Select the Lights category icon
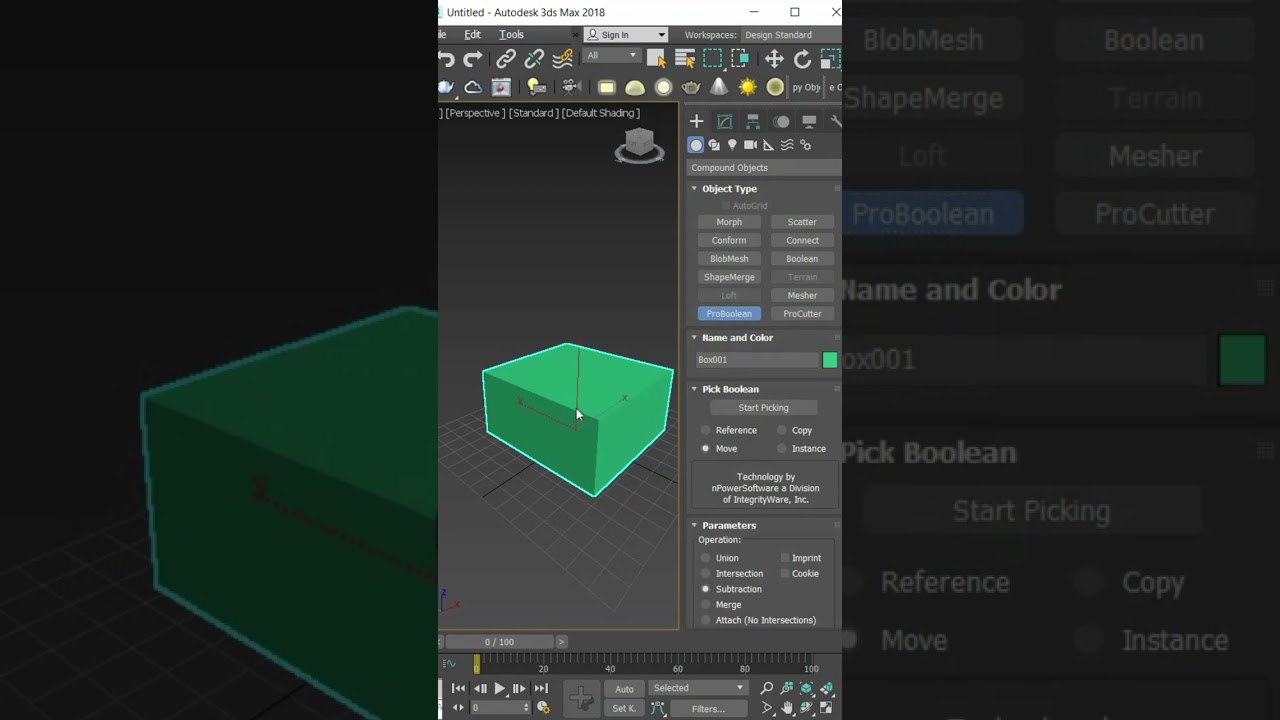The height and width of the screenshot is (720, 1280). click(732, 145)
